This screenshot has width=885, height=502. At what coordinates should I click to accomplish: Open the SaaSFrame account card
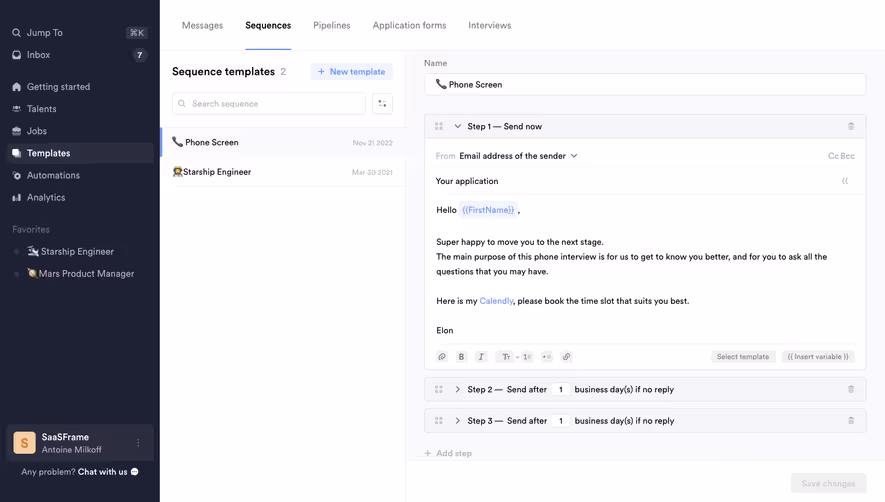pos(80,443)
